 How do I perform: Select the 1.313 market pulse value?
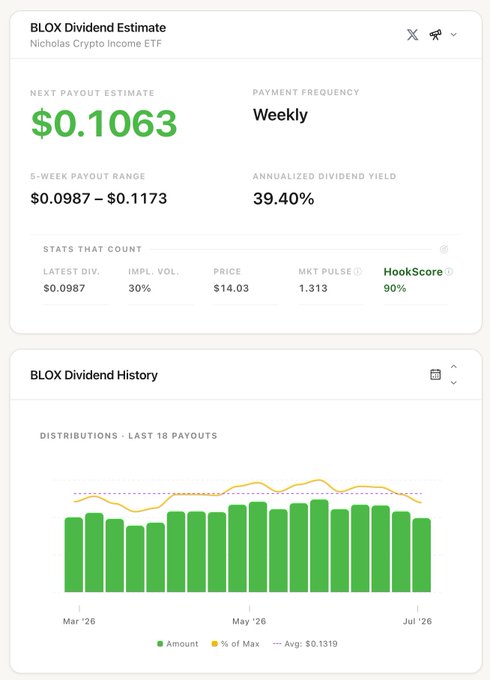click(x=313, y=288)
